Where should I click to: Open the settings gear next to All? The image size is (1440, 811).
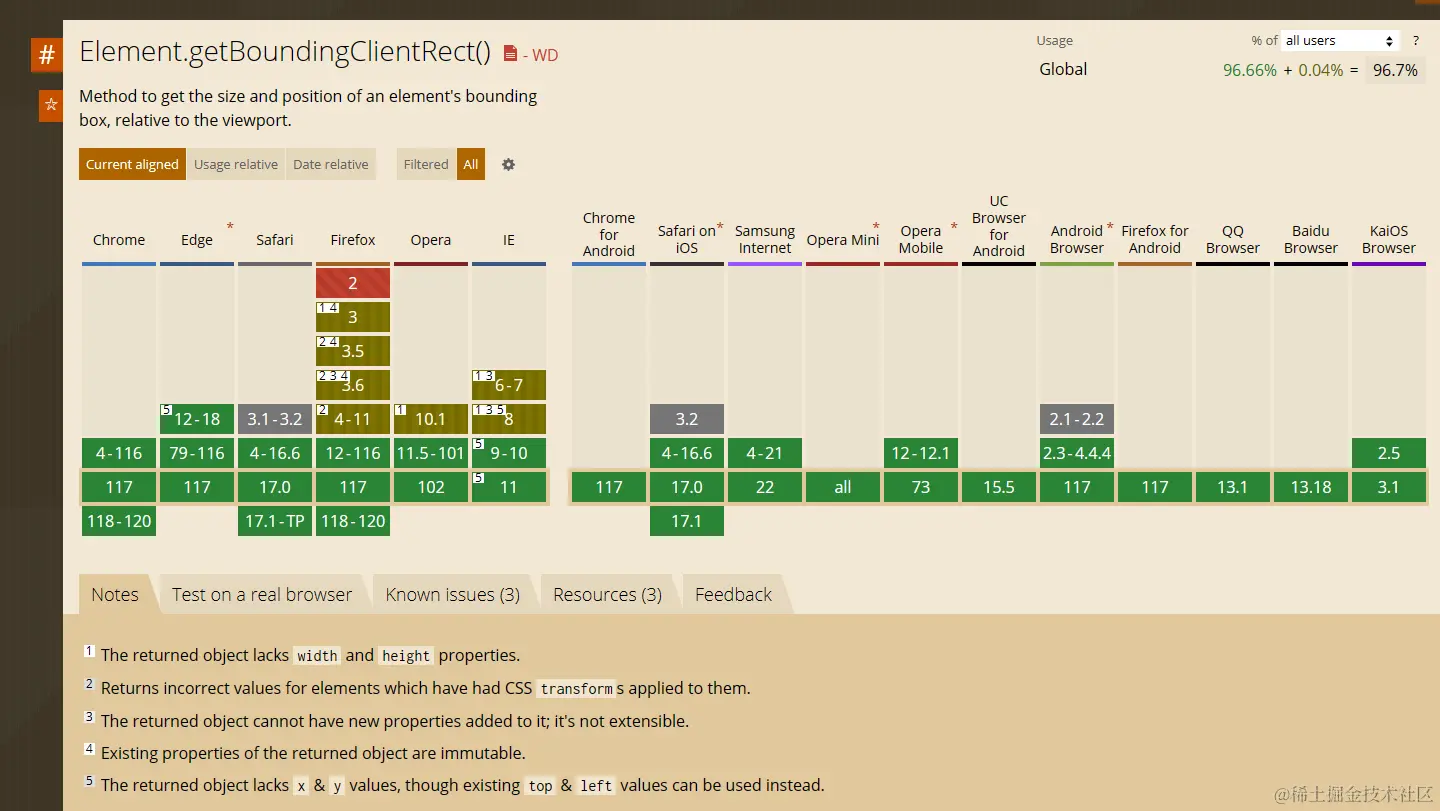point(508,165)
